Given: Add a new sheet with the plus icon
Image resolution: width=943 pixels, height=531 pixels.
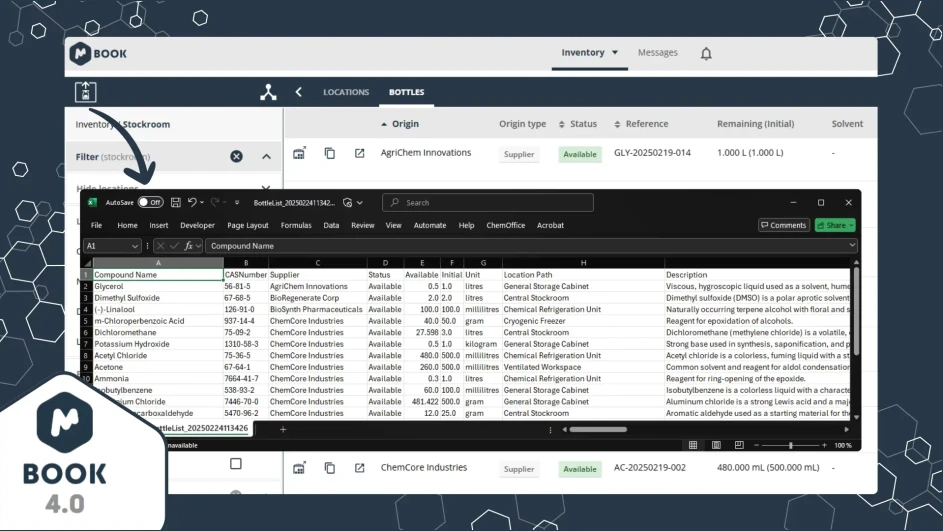Looking at the screenshot, I should (283, 429).
